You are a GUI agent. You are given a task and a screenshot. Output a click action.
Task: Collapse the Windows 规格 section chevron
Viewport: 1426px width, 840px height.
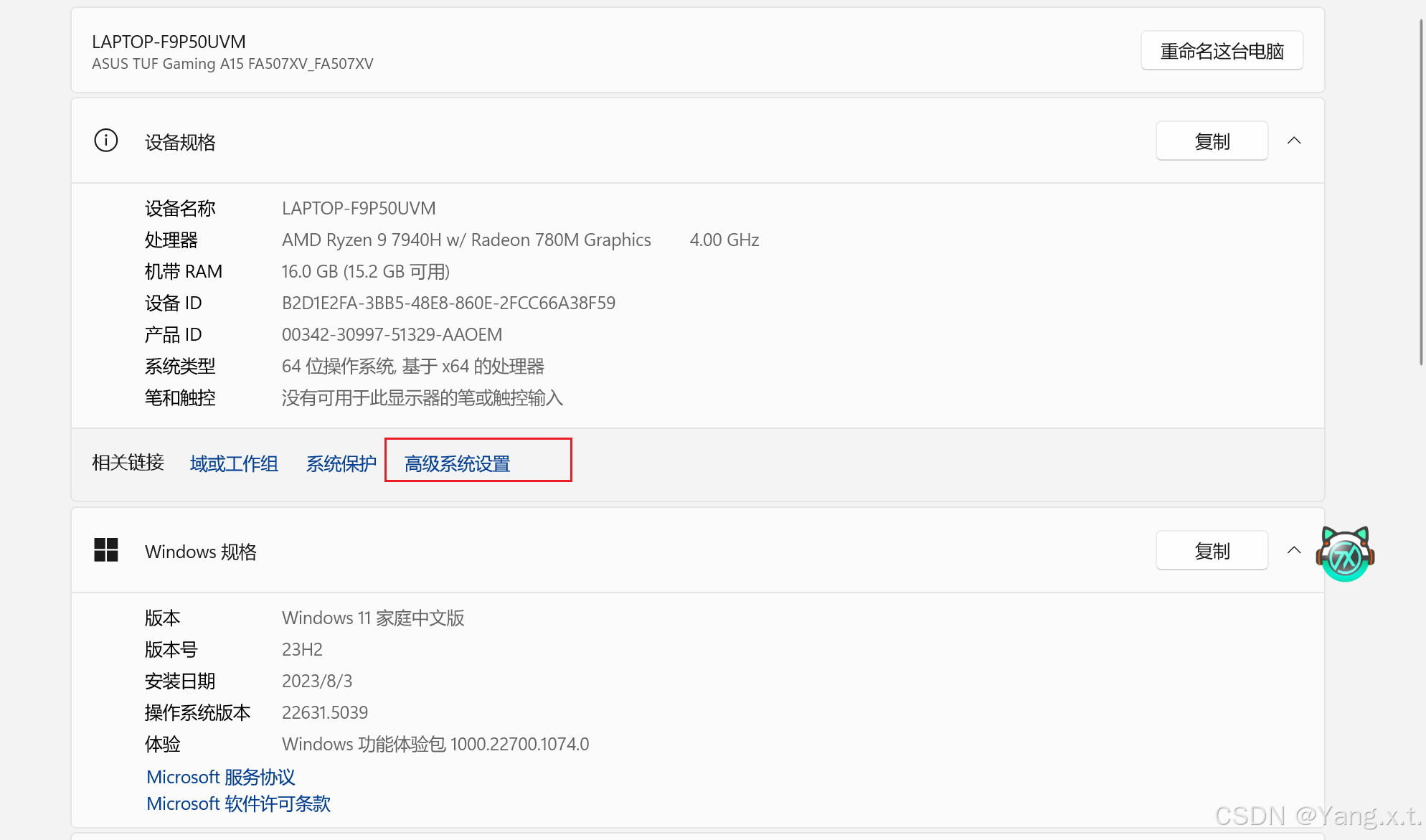click(x=1294, y=550)
